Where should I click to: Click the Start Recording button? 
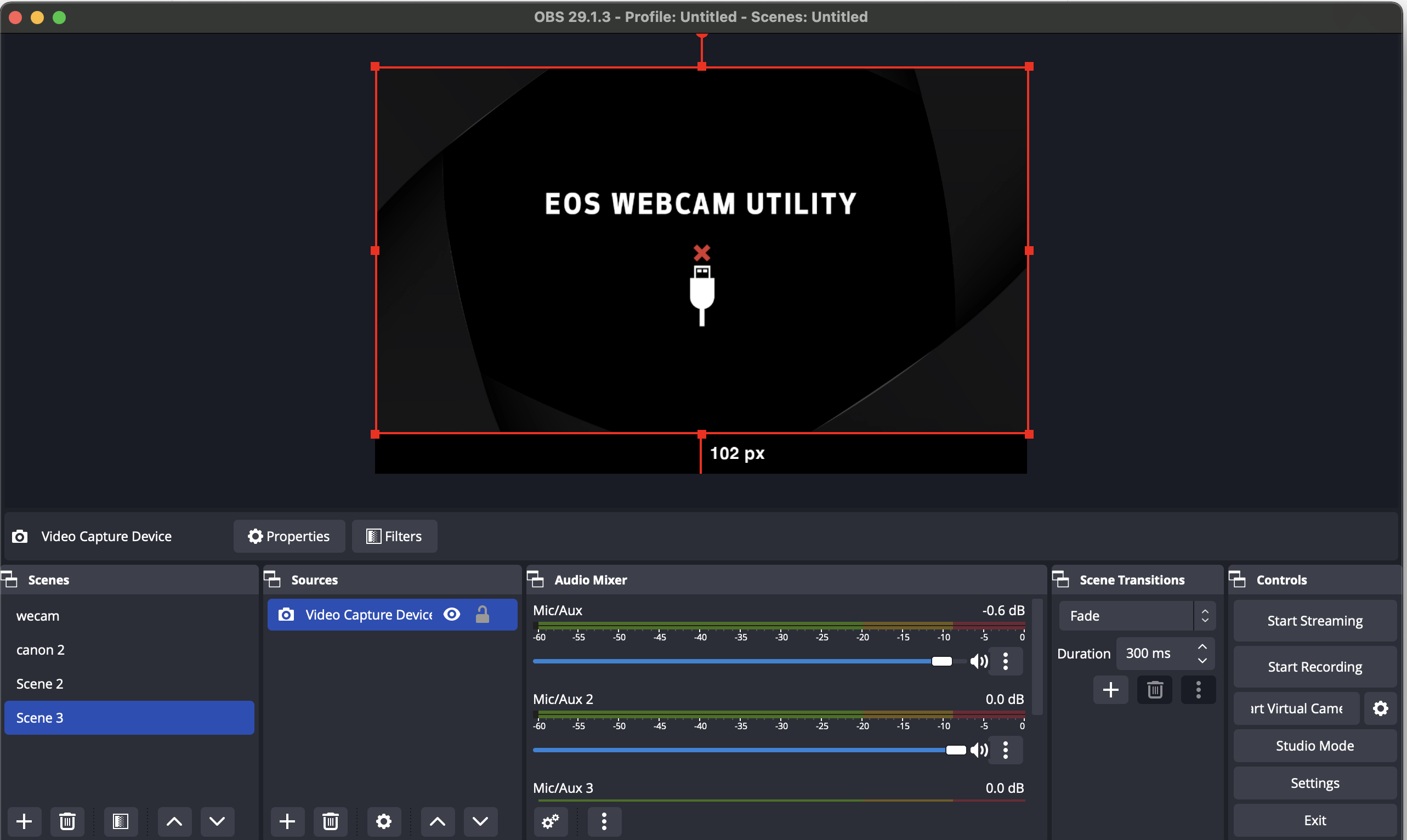(x=1314, y=667)
